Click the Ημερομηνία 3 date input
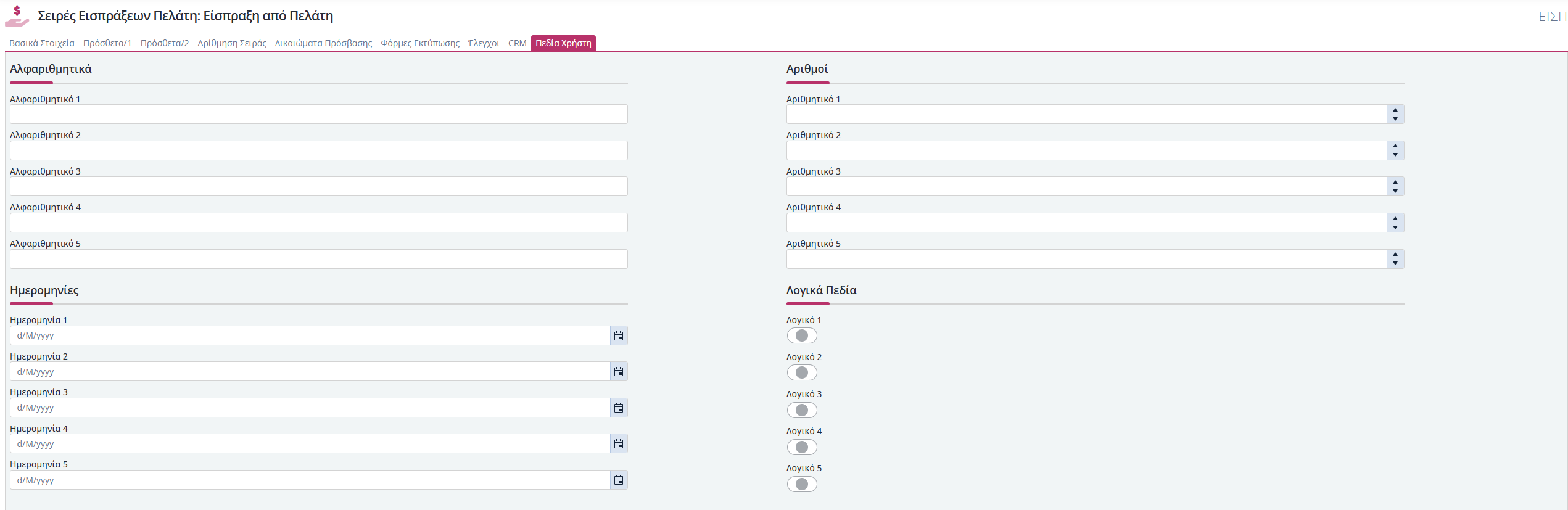The image size is (1568, 510). [310, 408]
